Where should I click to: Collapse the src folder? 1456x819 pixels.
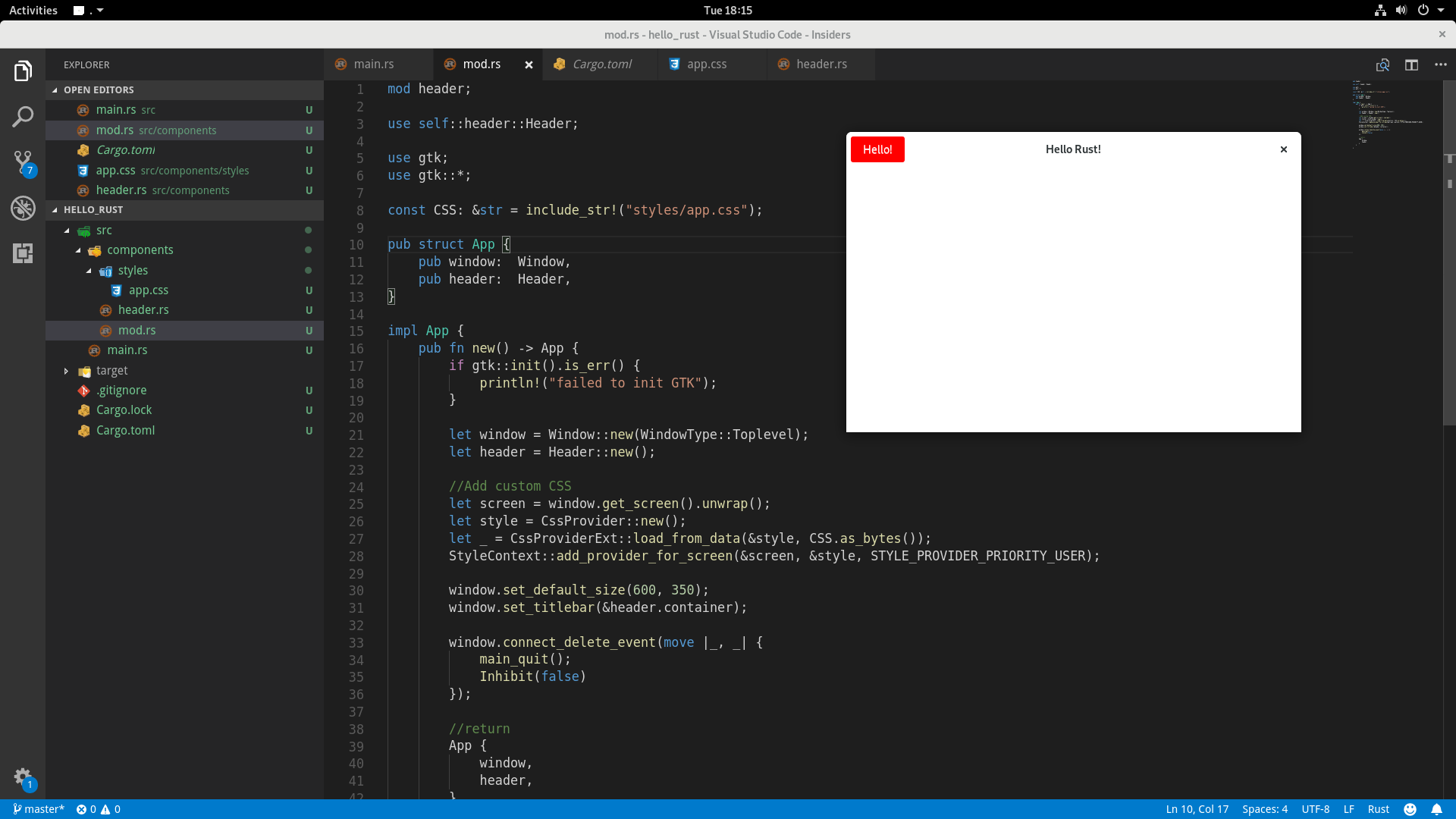[x=67, y=231]
